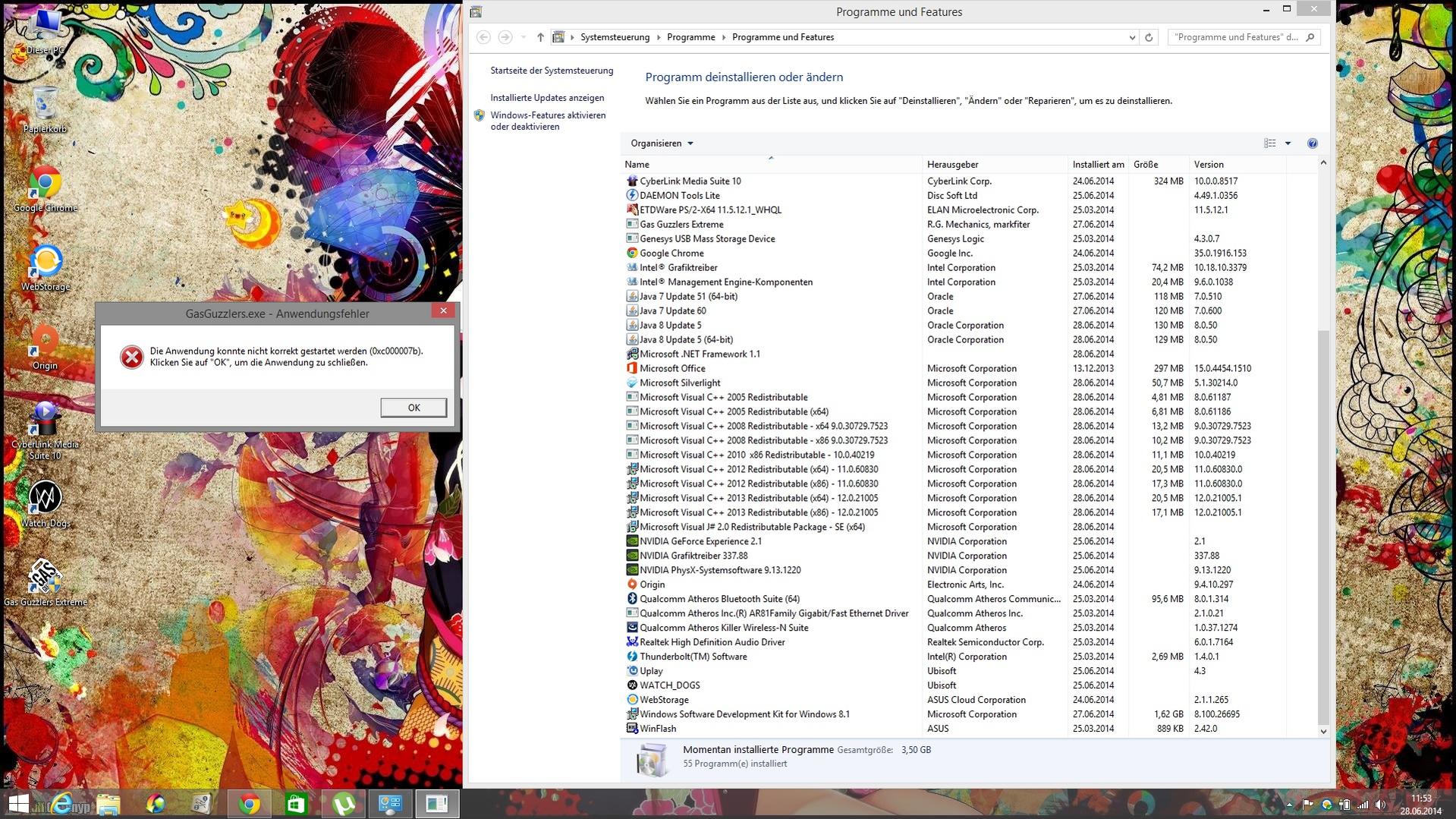Select the Microsoft Office program entry
The width and height of the screenshot is (1456, 819).
tap(954, 369)
